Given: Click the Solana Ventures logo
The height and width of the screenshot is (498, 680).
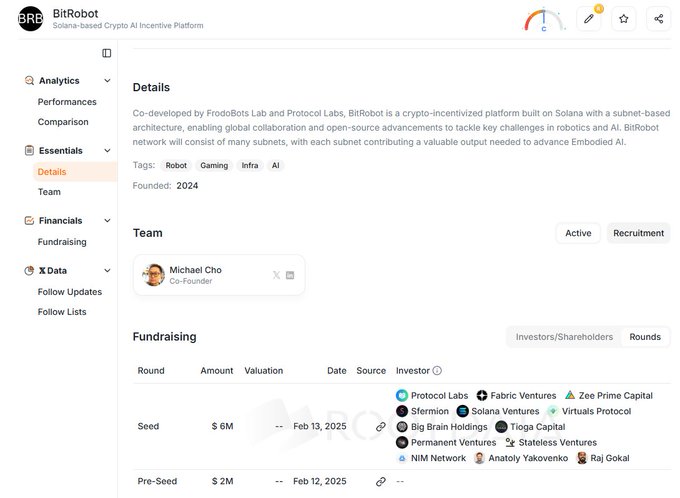Looking at the screenshot, I should tap(463, 411).
